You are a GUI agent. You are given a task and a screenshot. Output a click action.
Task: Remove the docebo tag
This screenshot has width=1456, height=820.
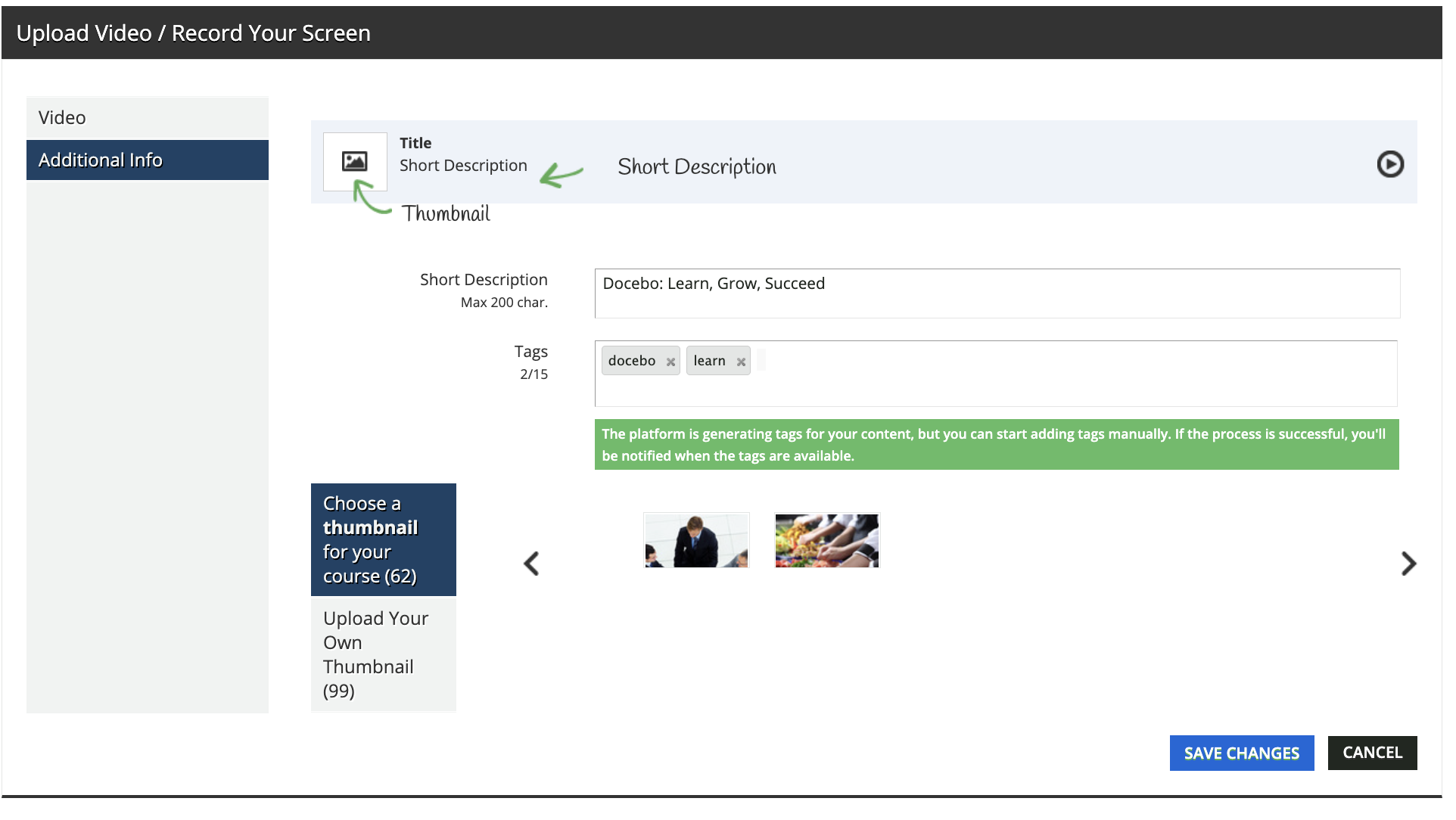pos(670,362)
